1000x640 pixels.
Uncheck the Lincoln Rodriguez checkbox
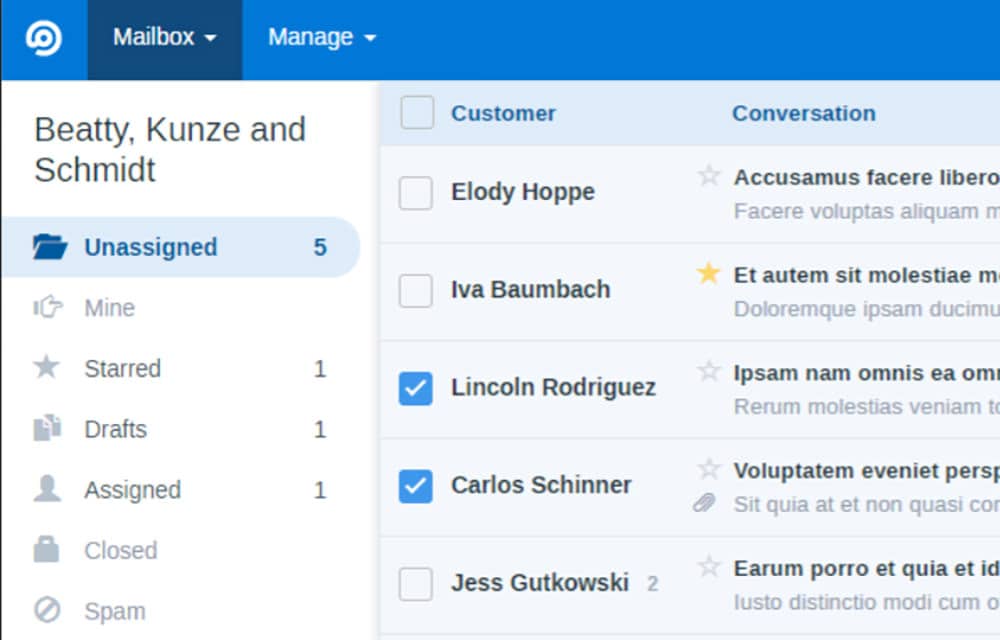click(416, 388)
